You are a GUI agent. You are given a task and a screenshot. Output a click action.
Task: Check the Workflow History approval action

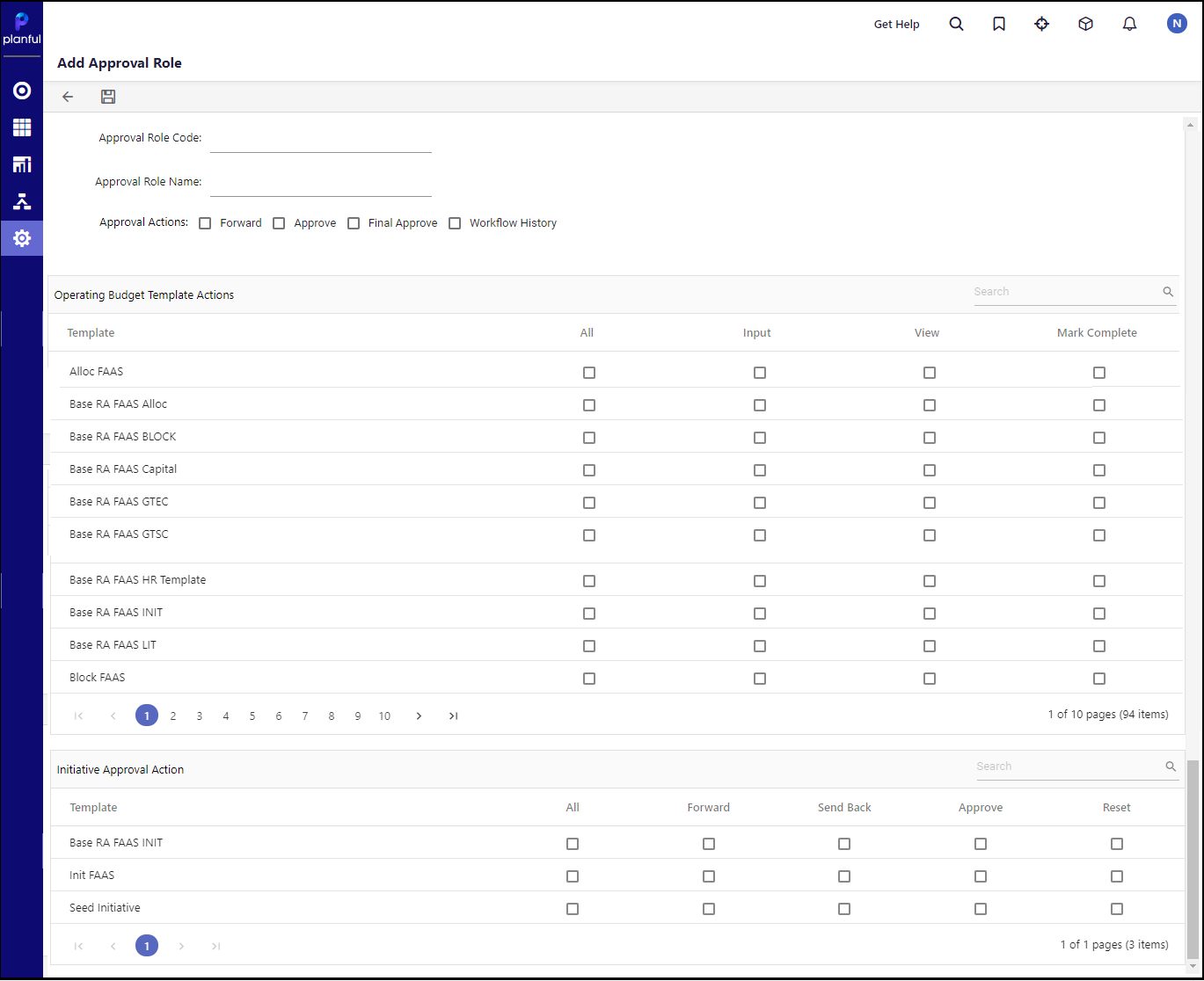click(x=455, y=223)
